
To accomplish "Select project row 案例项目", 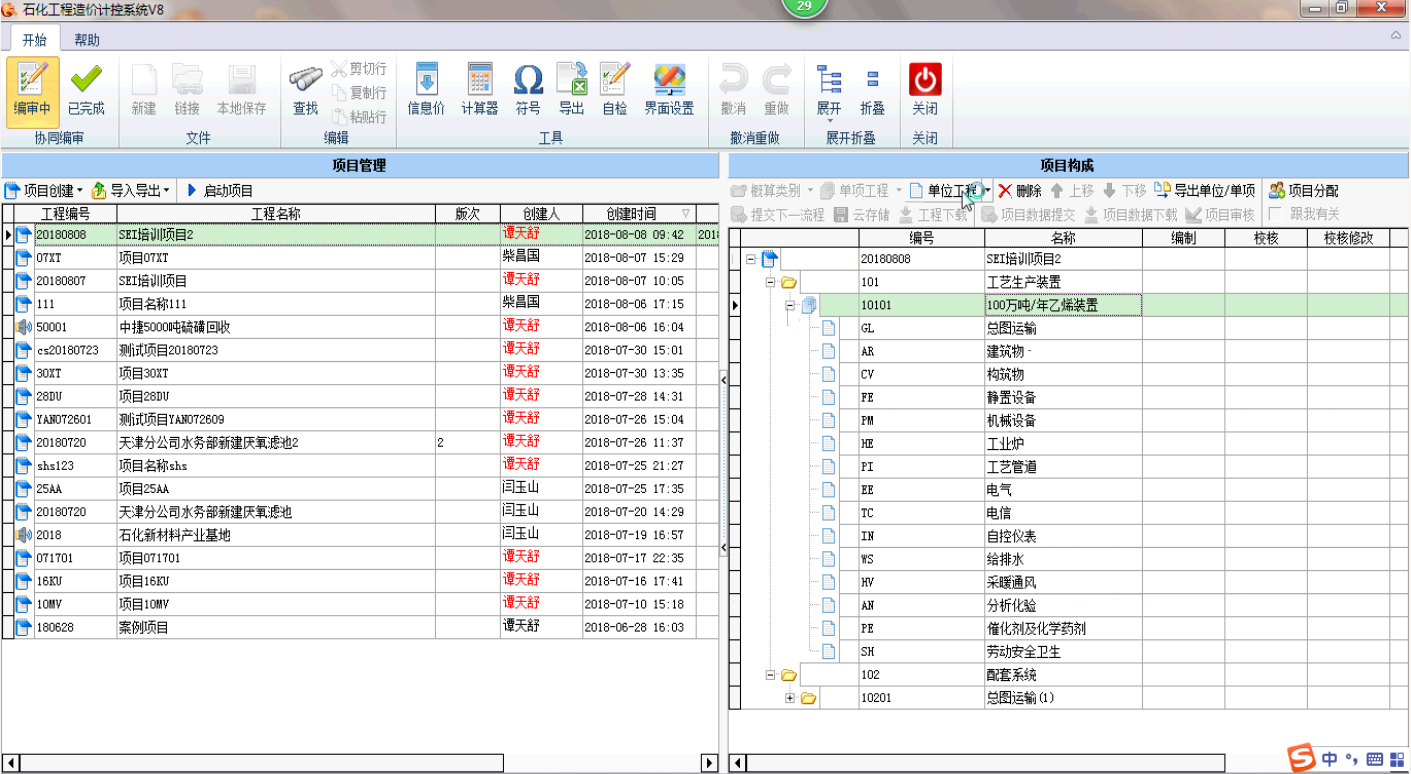I will [360, 627].
